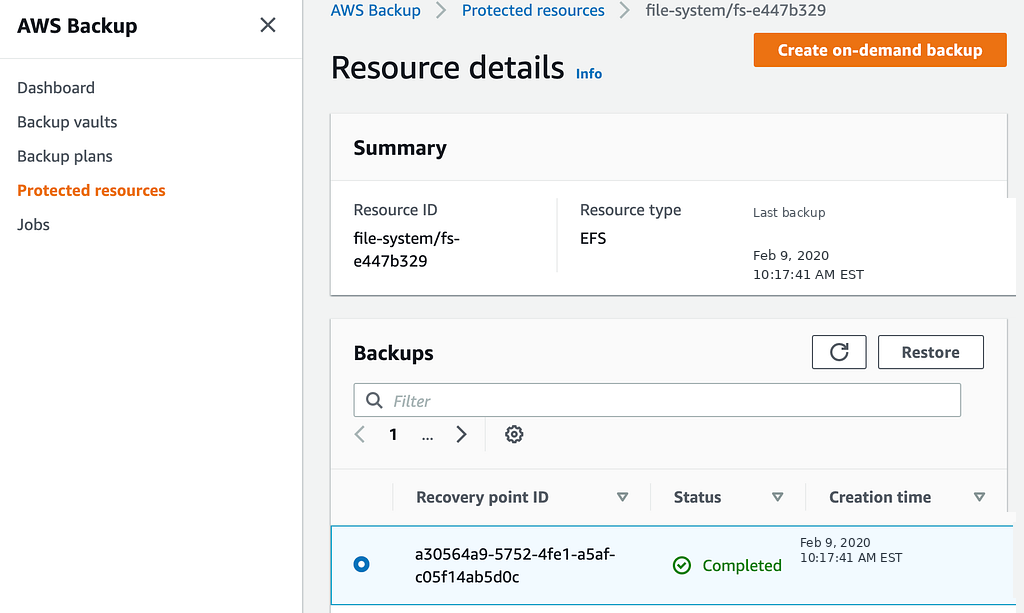Click recovery point ID a30564a9-5752-4fe1-a5af-c05f14ab5d0c
The height and width of the screenshot is (613, 1024).
point(515,565)
